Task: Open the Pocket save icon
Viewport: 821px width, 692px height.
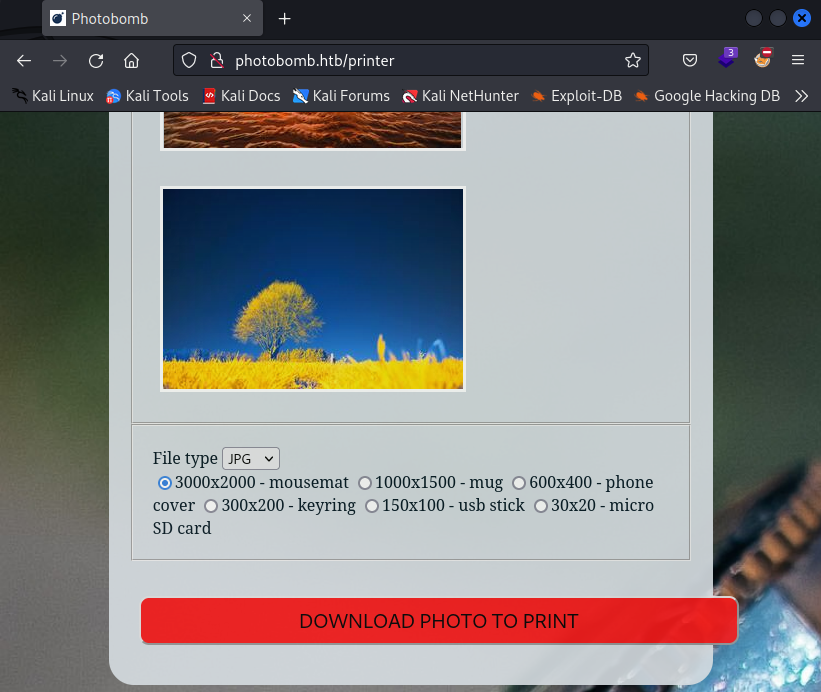Action: click(690, 60)
